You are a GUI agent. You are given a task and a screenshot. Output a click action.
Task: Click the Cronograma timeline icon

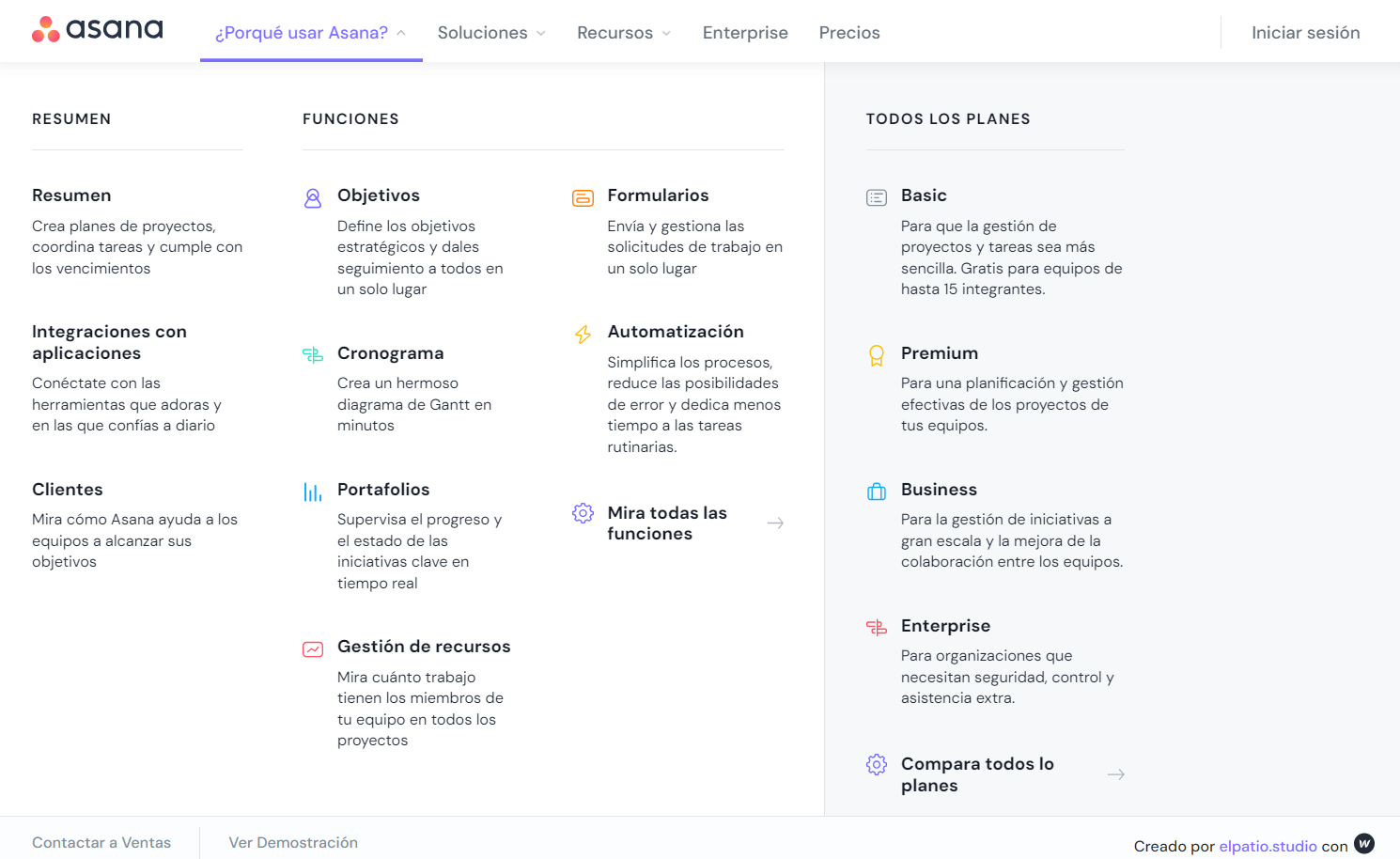coord(313,355)
